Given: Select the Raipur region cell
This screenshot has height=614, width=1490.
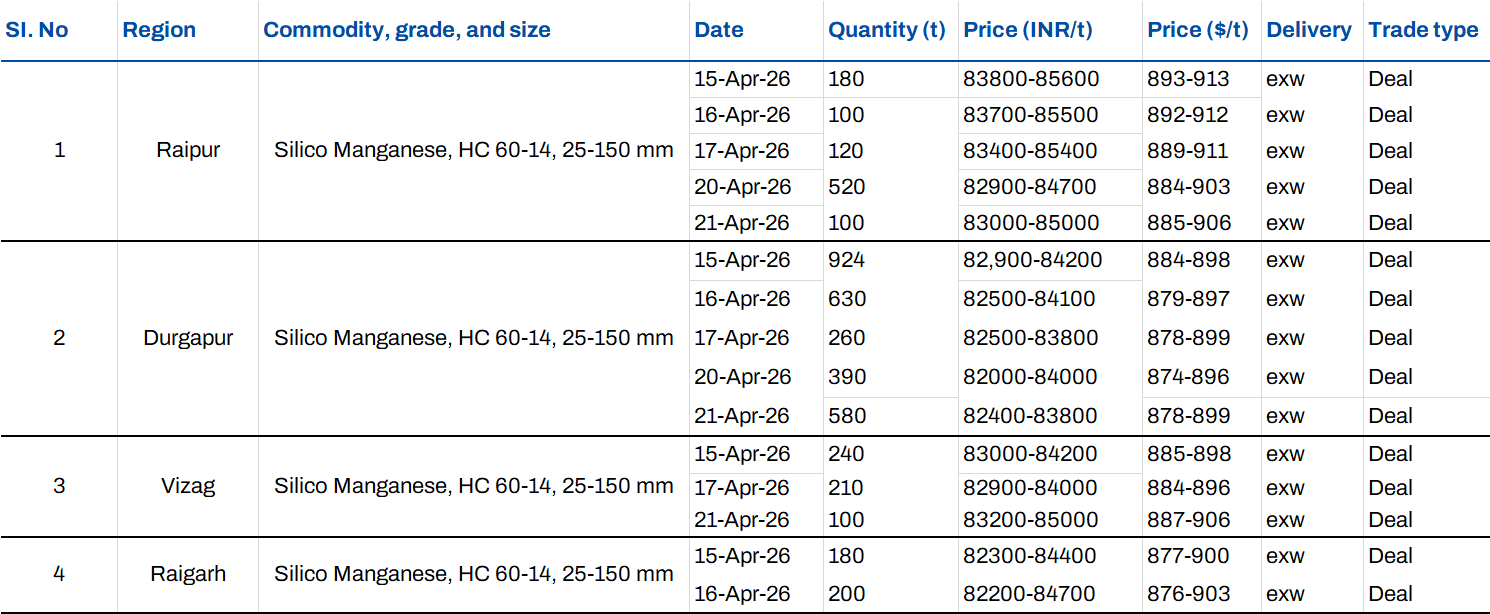Looking at the screenshot, I should click(188, 151).
